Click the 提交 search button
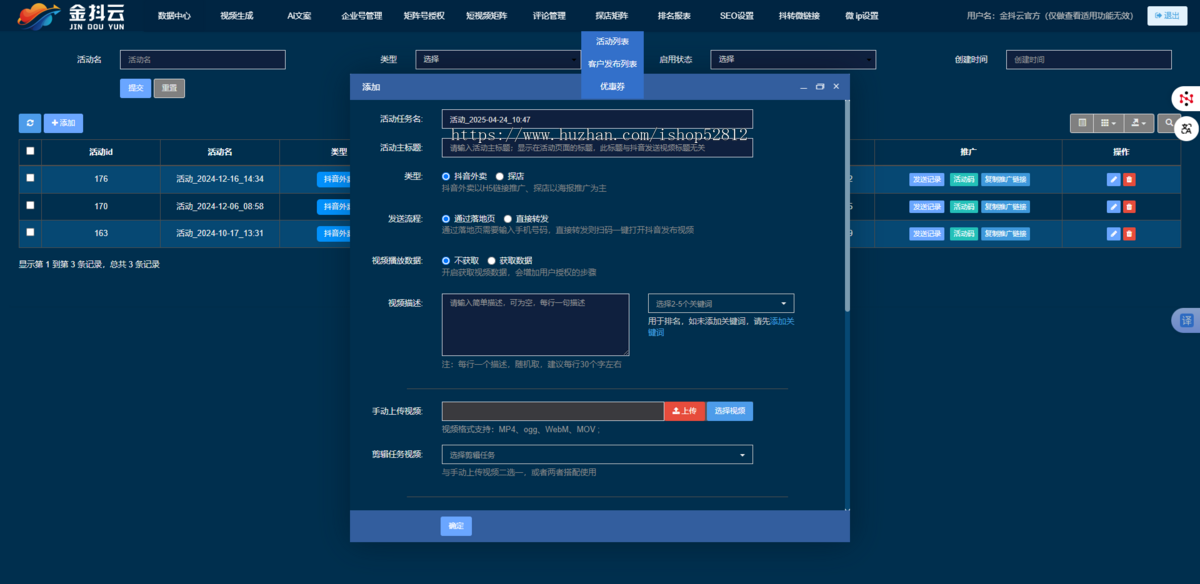Image resolution: width=1200 pixels, height=584 pixels. pyautogui.click(x=135, y=88)
